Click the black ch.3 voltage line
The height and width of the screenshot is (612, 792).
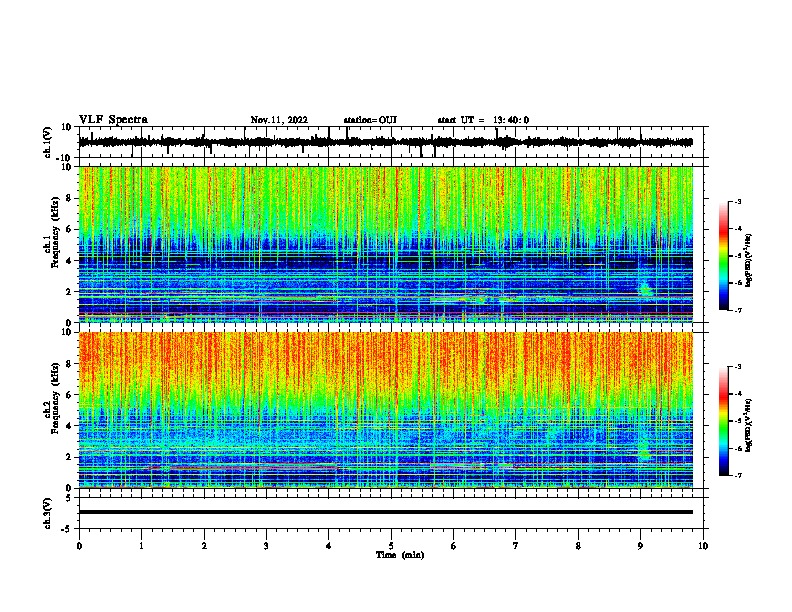pos(386,512)
